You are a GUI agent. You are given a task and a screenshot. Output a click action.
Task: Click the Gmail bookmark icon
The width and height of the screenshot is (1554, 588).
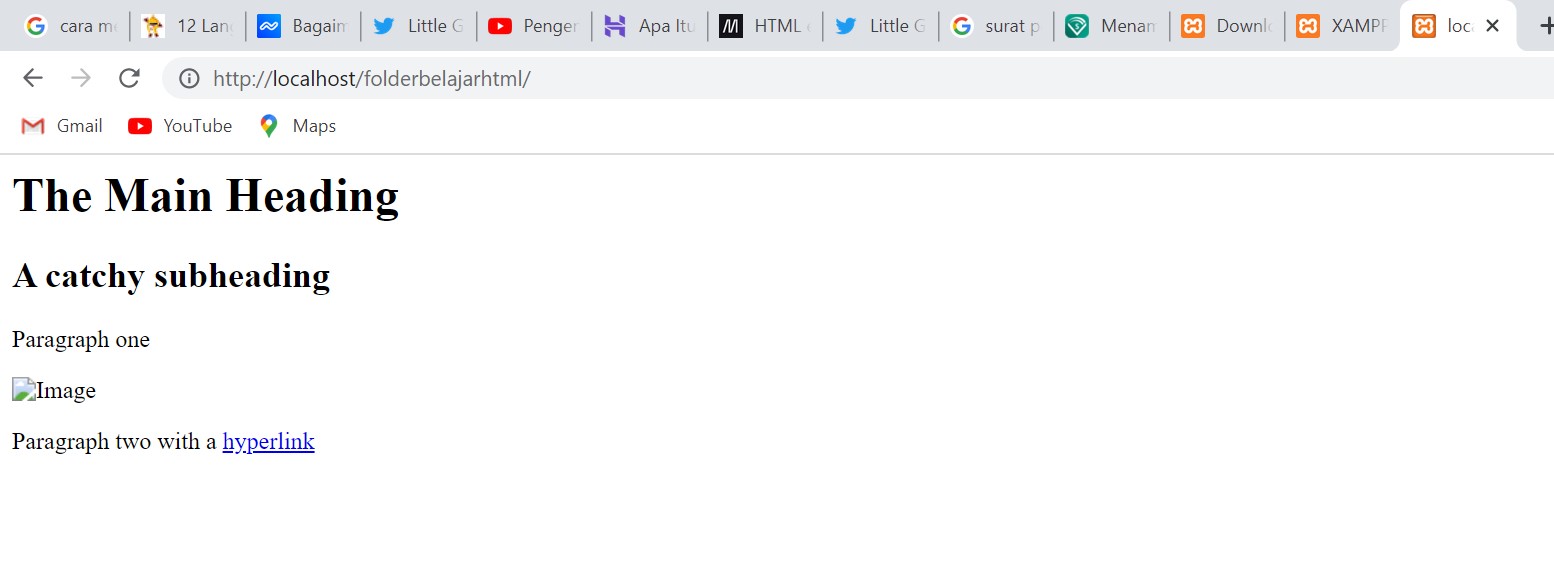(31, 125)
